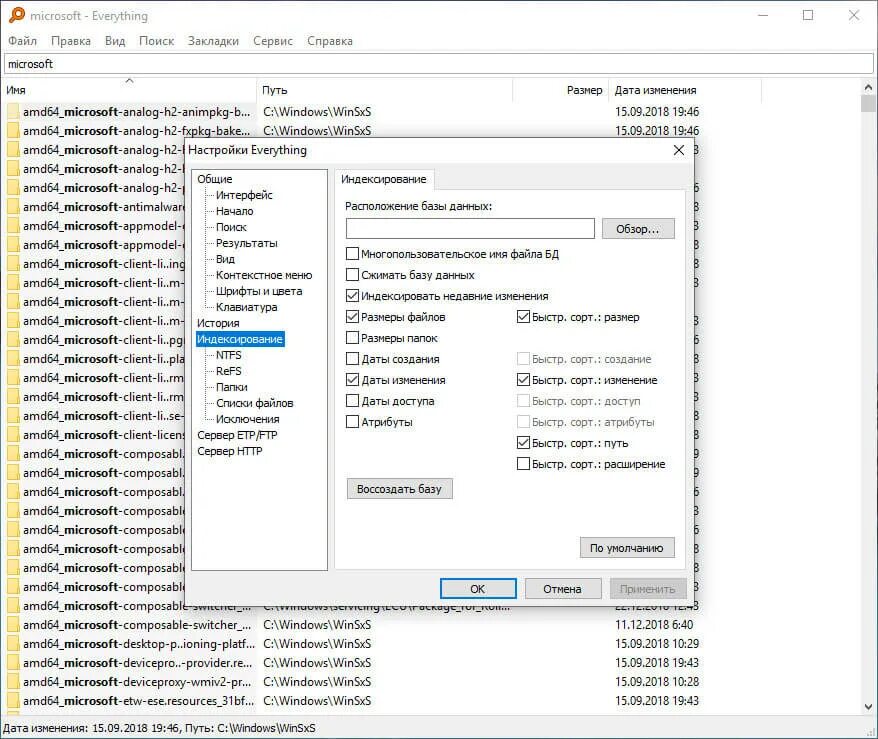Viewport: 878px width, 739px height.
Task: Click the Everything magnifier app icon
Action: pyautogui.click(x=17, y=15)
